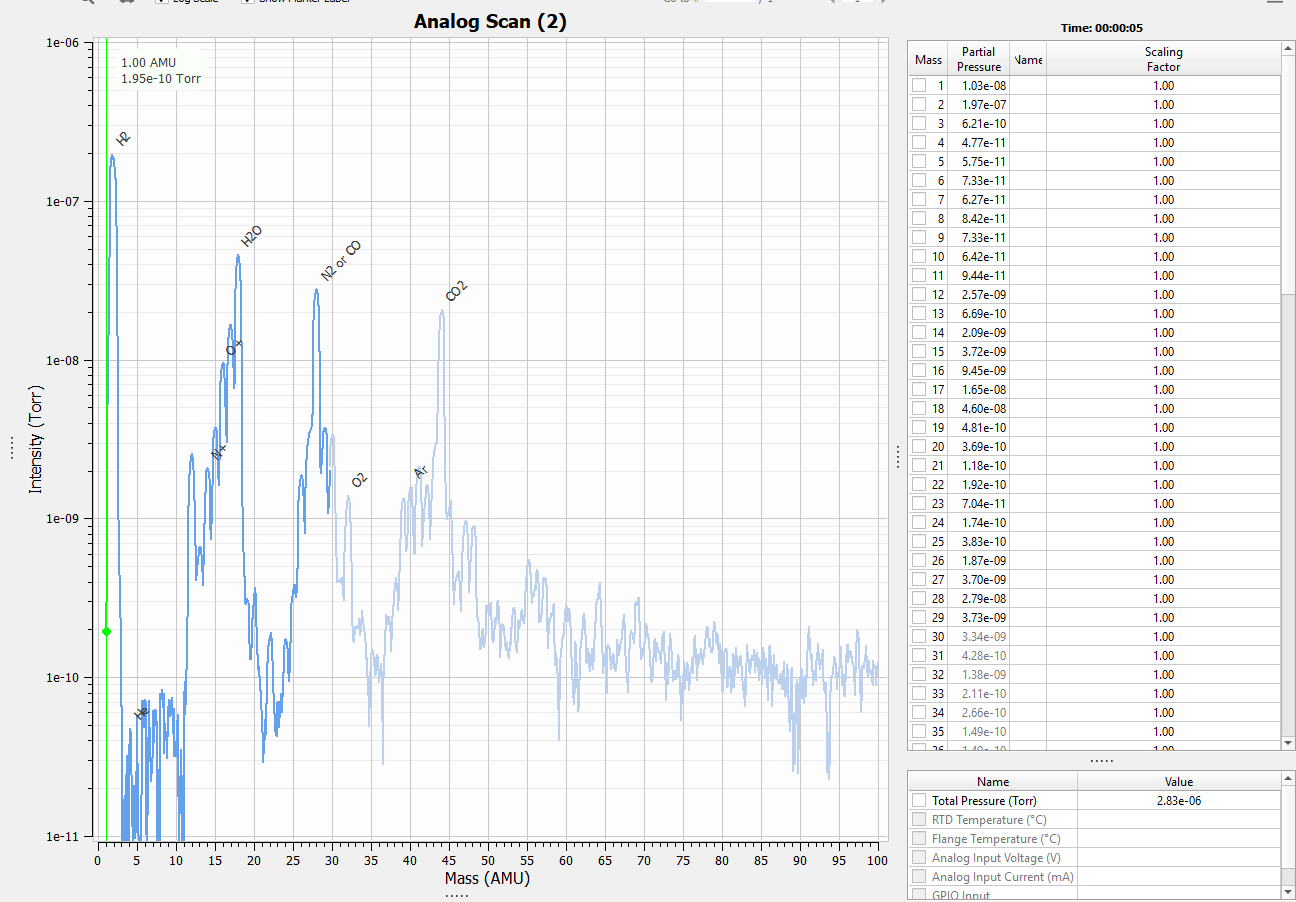Enable the mass 20 checkbox
The image size is (1296, 902).
(918, 447)
